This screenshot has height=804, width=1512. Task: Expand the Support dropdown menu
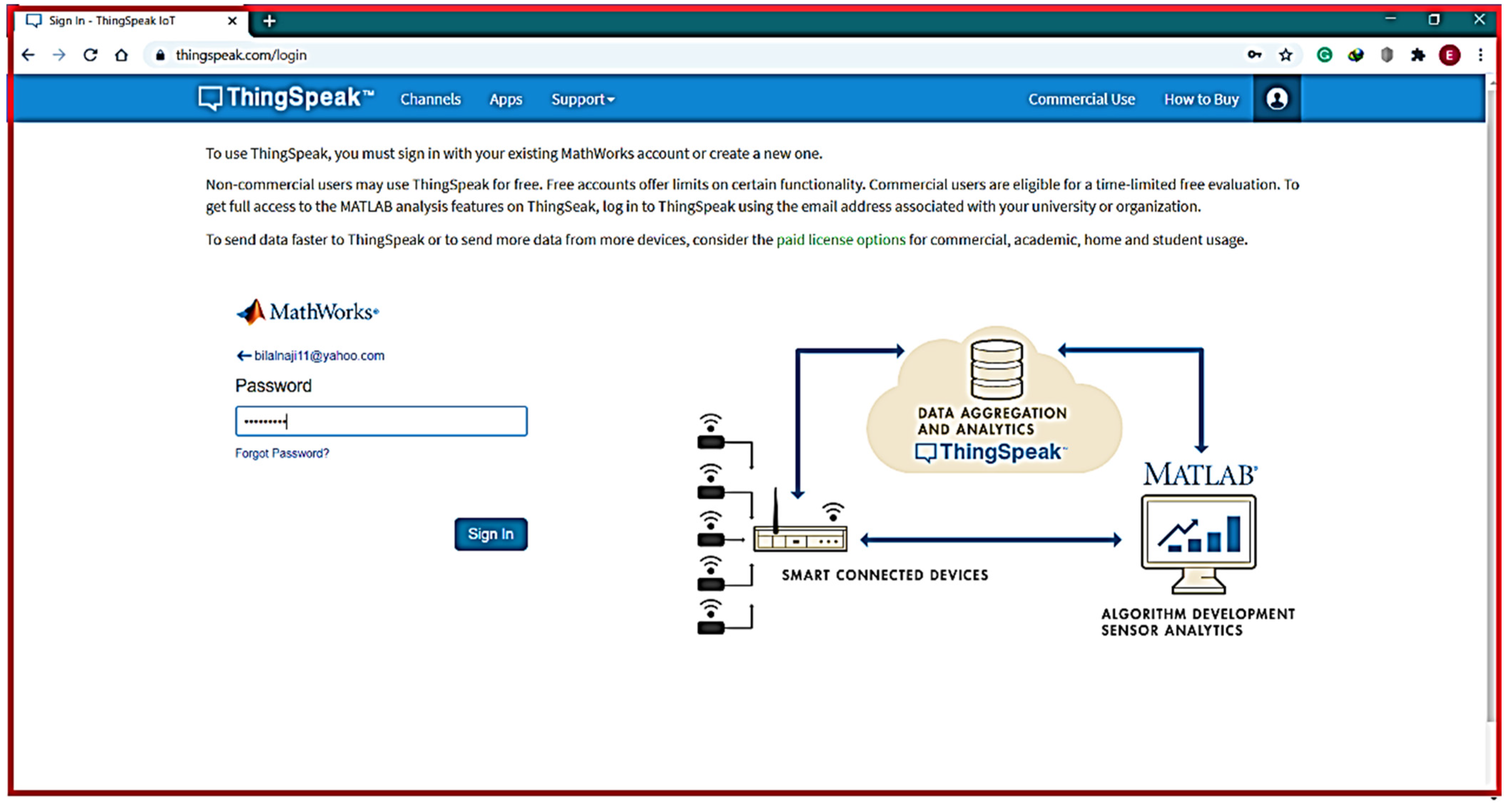click(582, 99)
